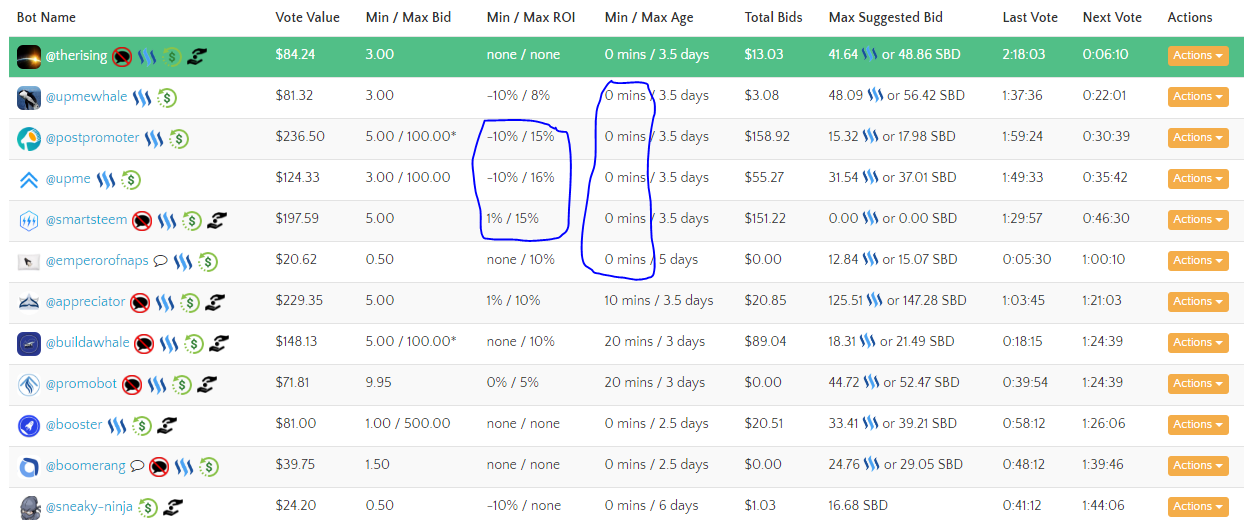
Task: Expand the Actions menu in @smartsteem row
Action: coord(1197,220)
